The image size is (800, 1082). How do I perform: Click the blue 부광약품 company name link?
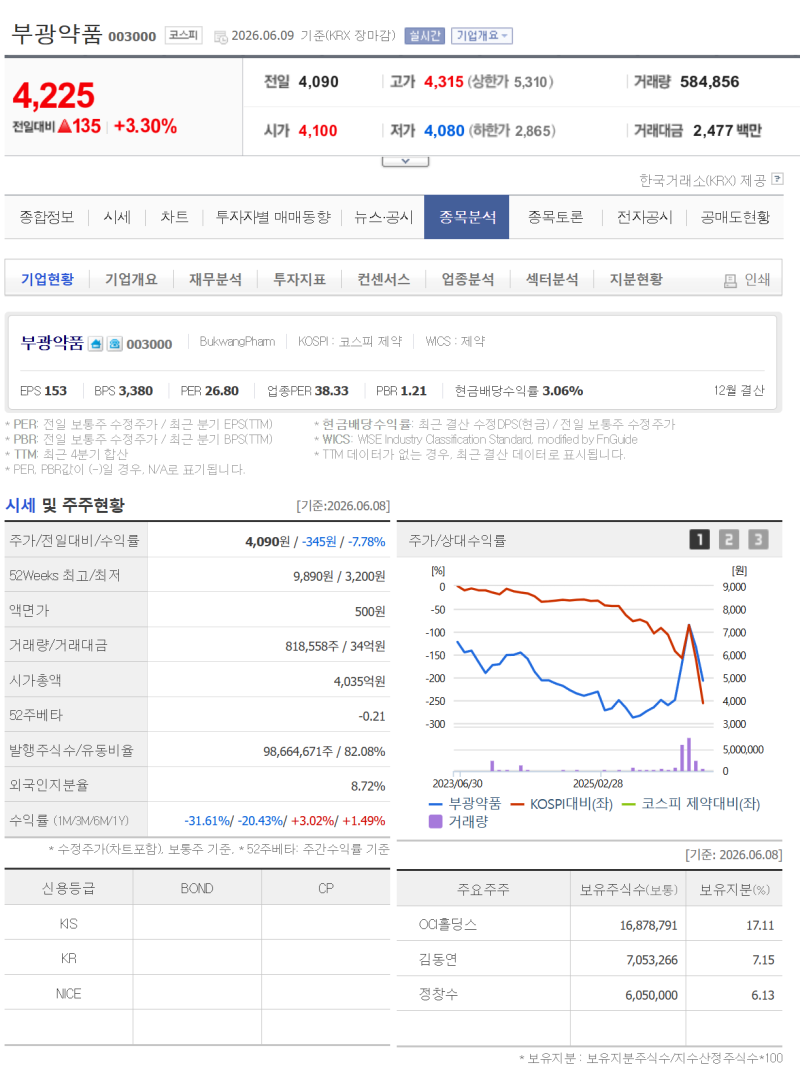[52, 343]
